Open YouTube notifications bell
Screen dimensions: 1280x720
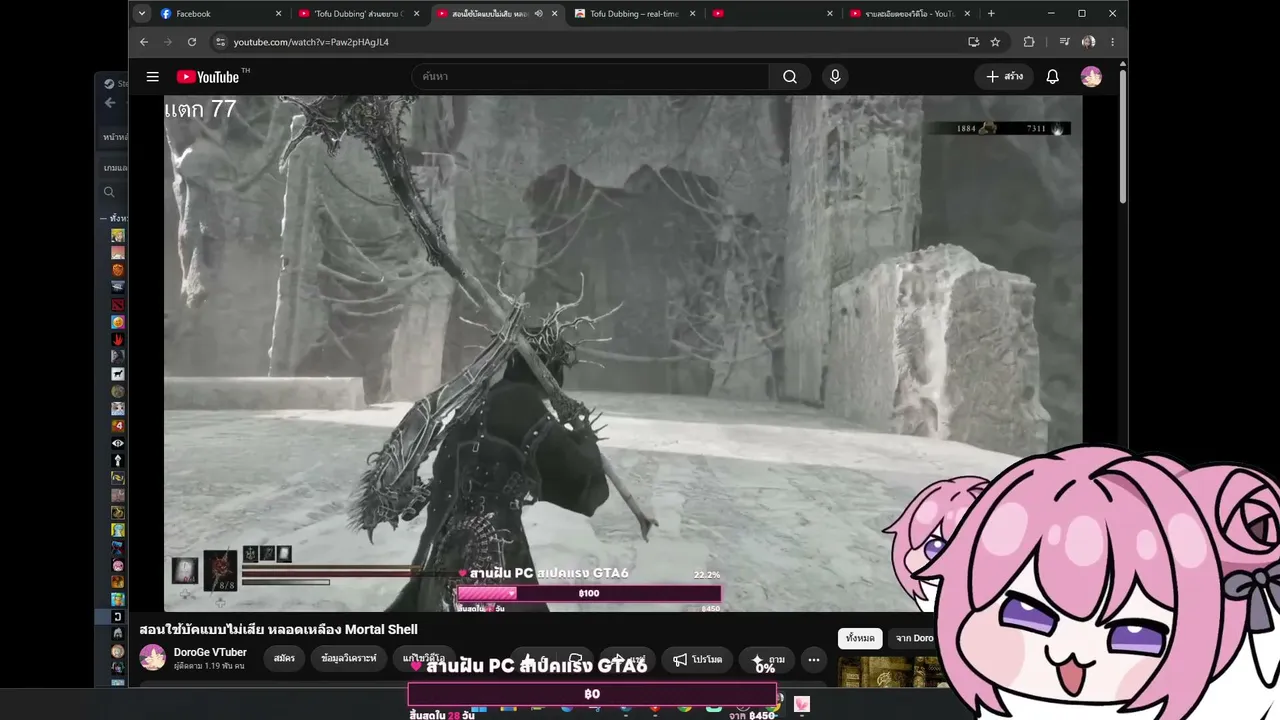1052,77
